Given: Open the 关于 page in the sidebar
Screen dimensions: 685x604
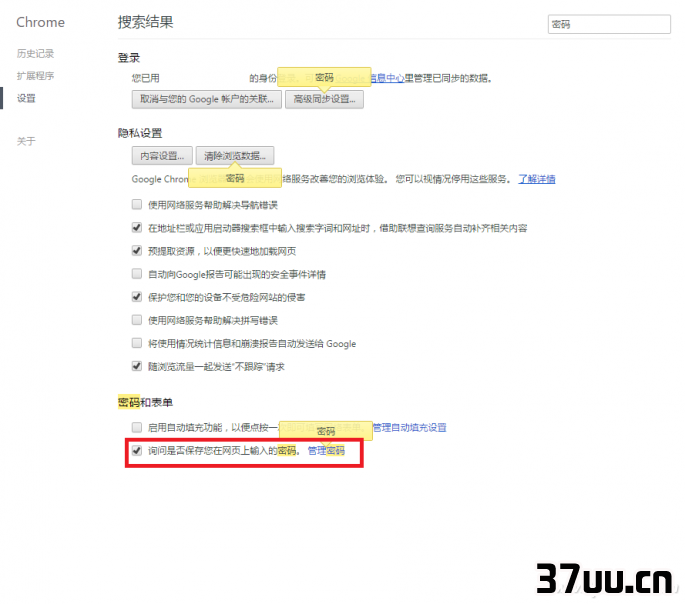Looking at the screenshot, I should (26, 141).
